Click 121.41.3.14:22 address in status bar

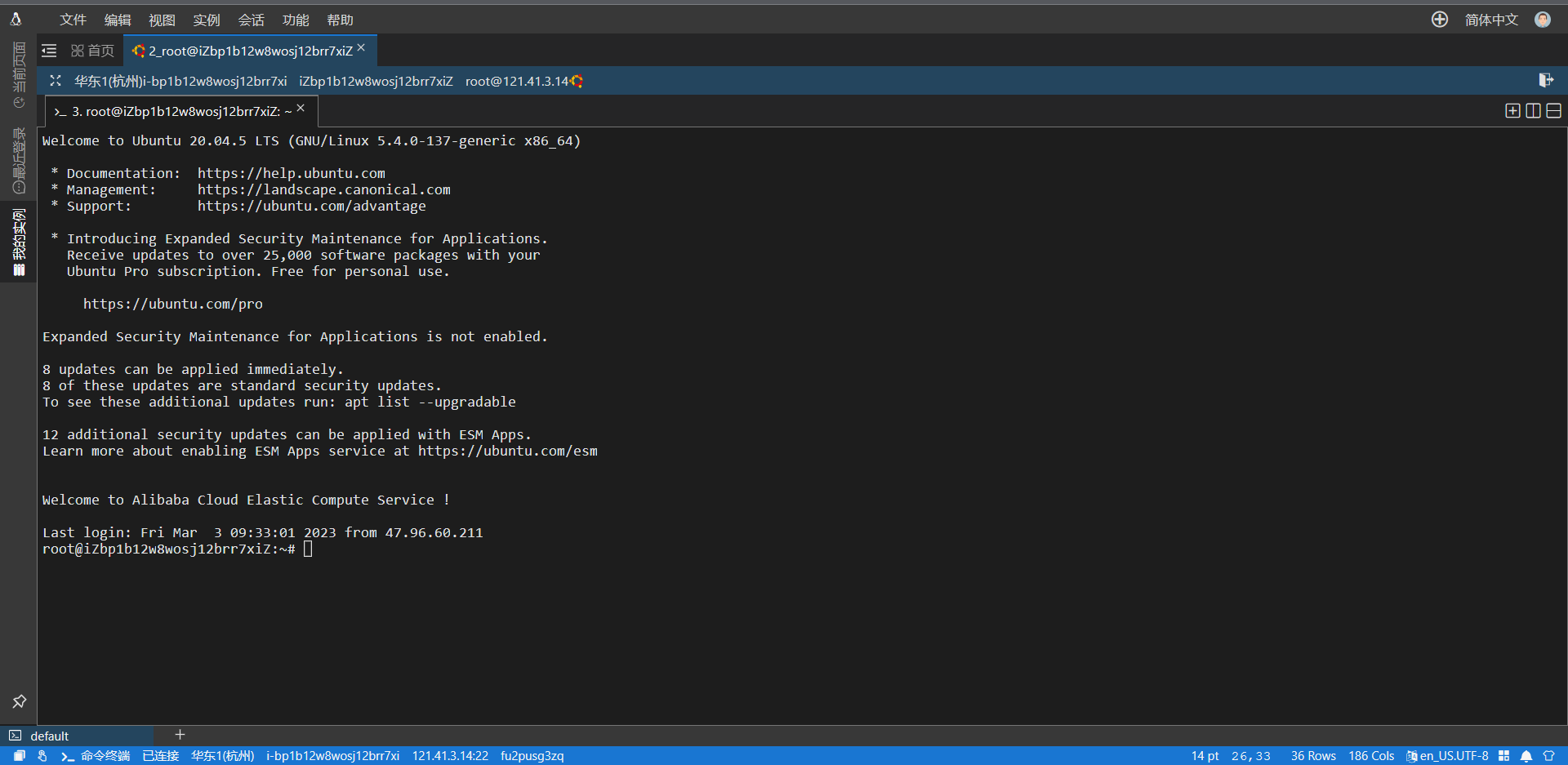coord(450,756)
